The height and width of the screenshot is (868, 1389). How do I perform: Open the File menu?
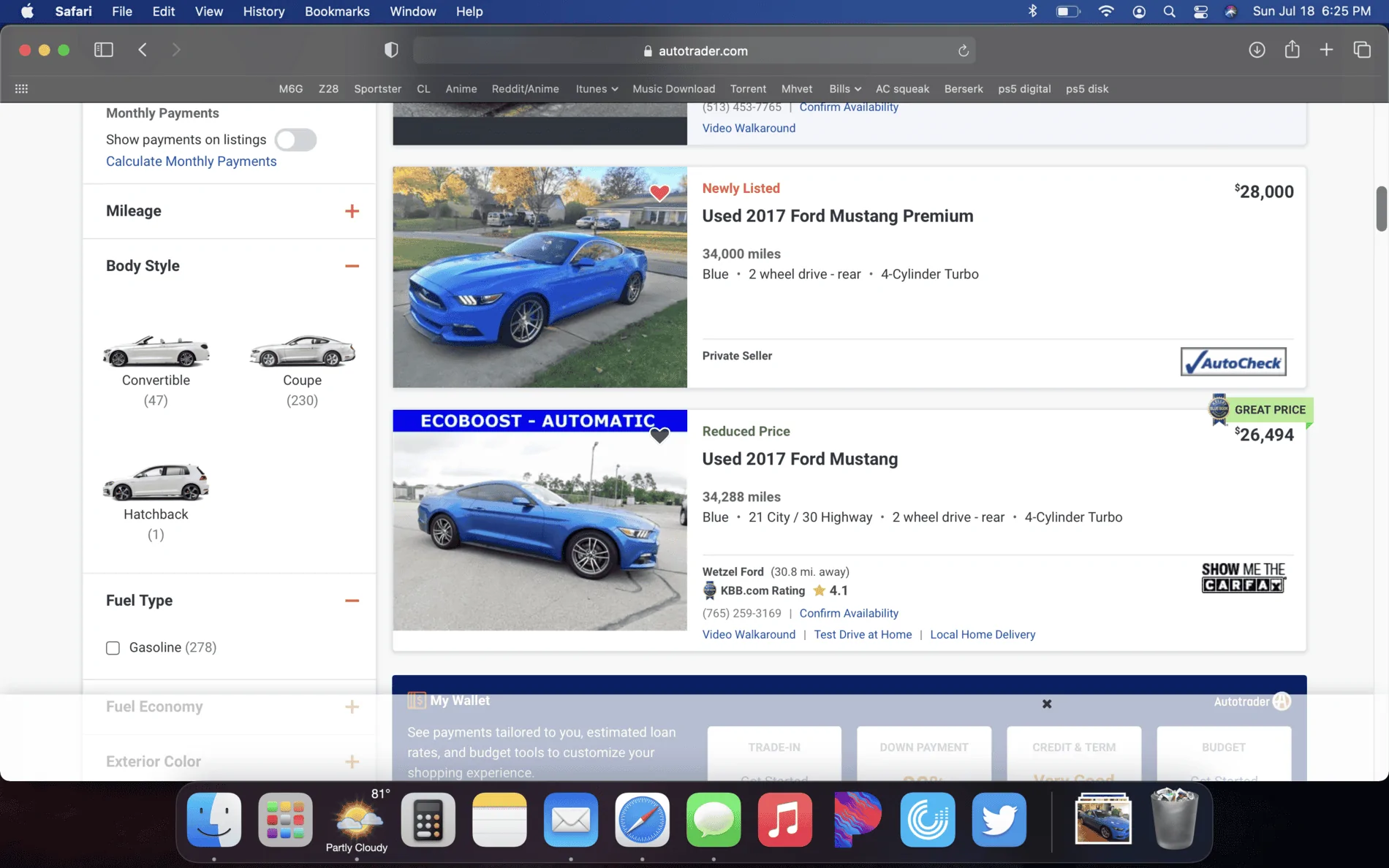coord(122,11)
